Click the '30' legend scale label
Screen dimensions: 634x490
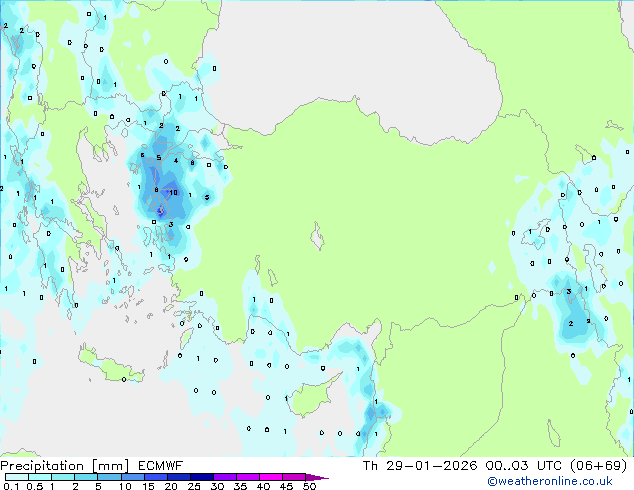click(x=217, y=486)
